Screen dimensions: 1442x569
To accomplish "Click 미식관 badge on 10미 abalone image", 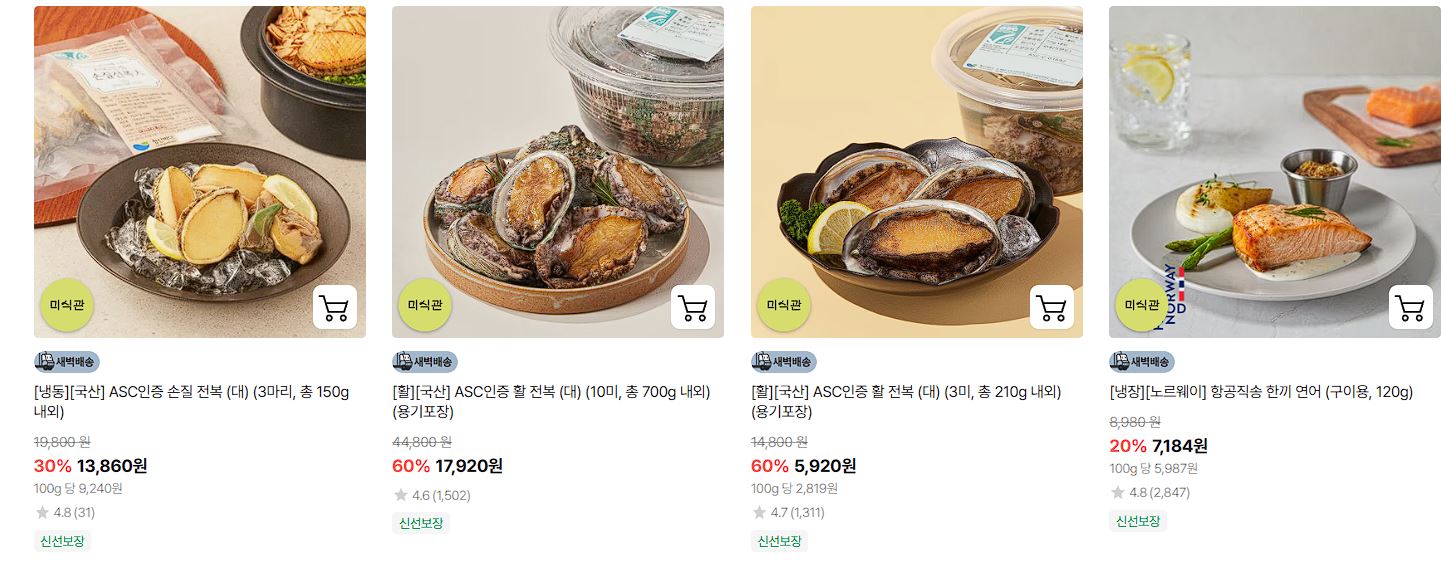I will click(x=425, y=305).
